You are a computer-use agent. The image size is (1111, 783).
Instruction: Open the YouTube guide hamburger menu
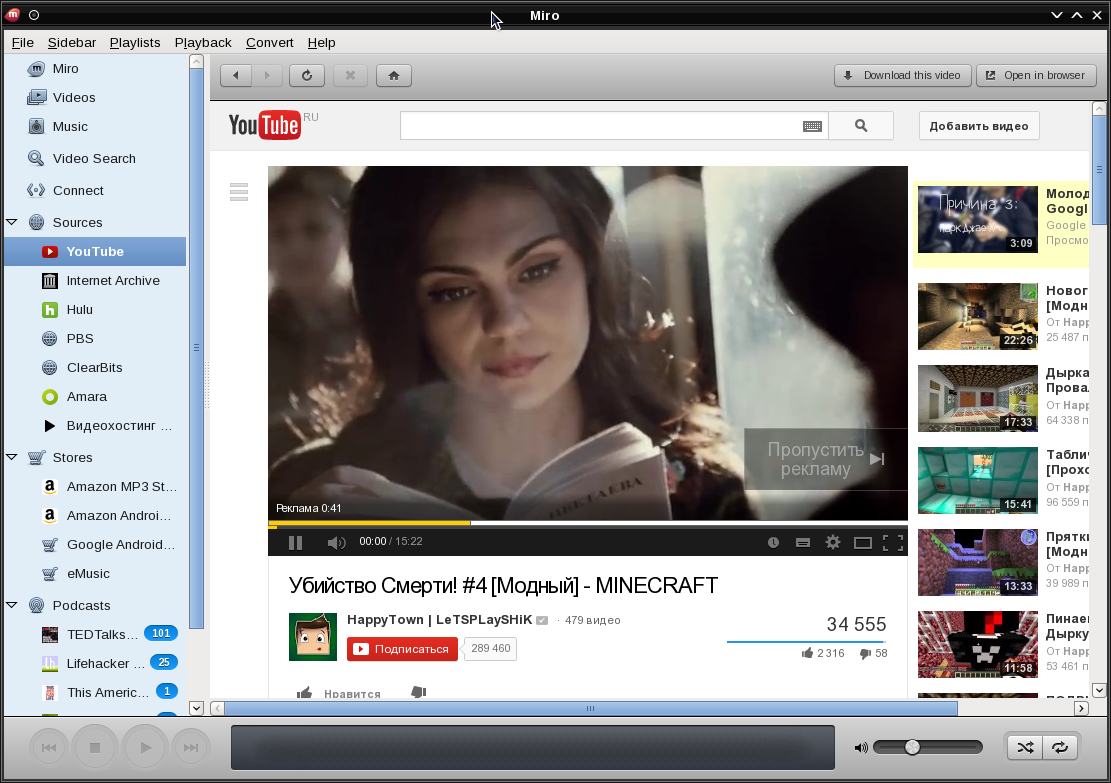(x=239, y=192)
